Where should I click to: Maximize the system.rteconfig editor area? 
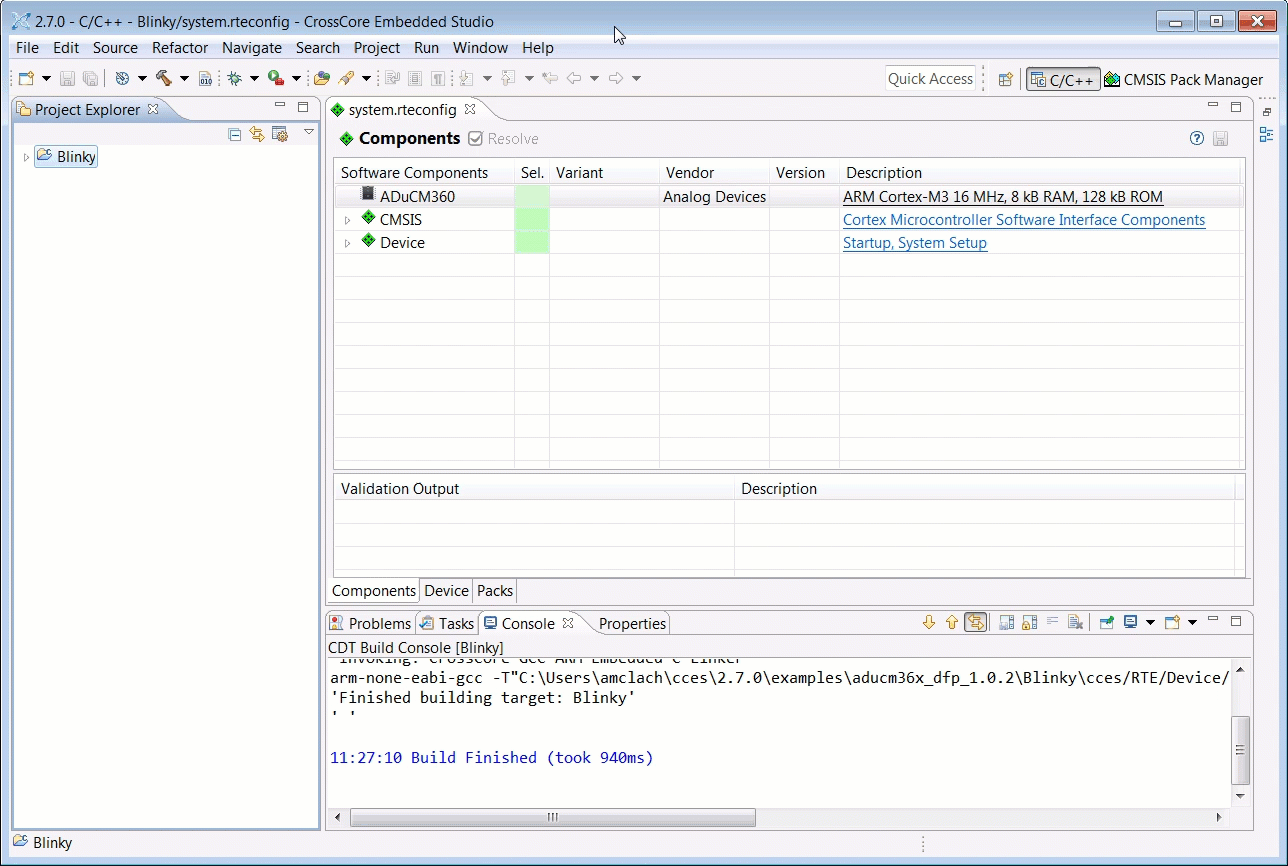(x=1236, y=106)
